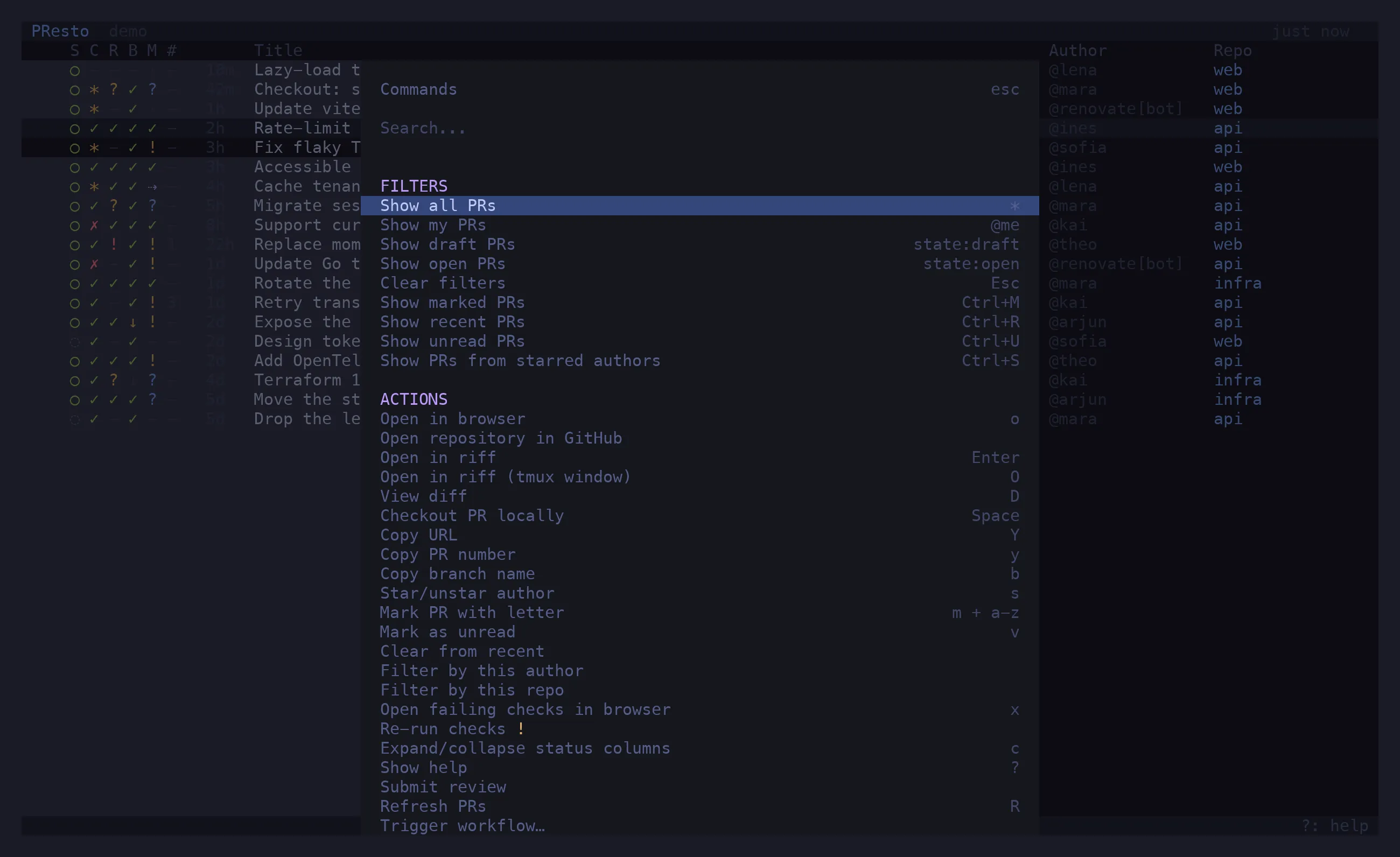Click the draft dotted circle on Design toke row
Viewport: 1400px width, 857px height.
coord(74,342)
